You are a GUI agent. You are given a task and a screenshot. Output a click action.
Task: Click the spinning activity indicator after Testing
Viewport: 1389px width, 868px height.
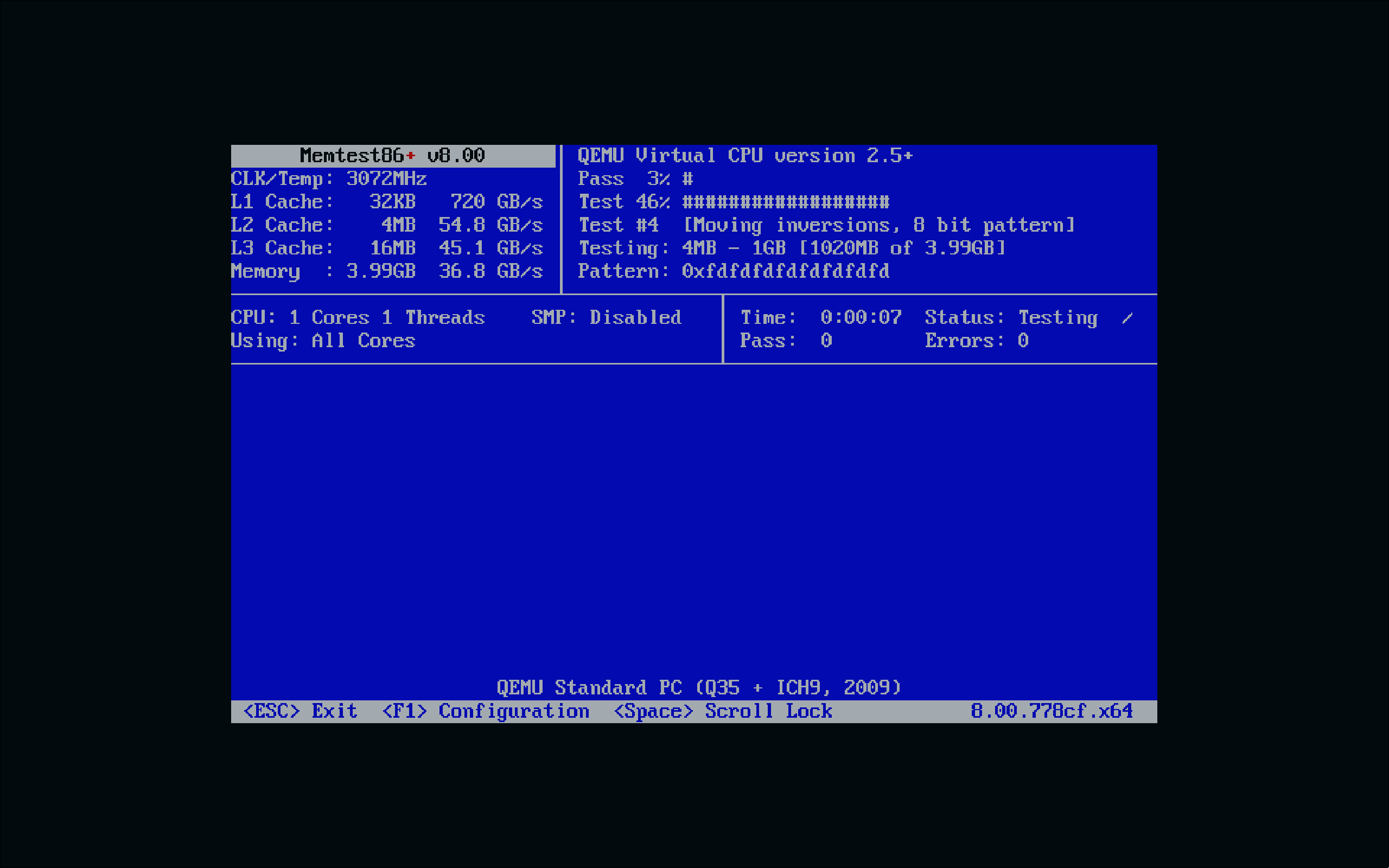tap(1127, 317)
